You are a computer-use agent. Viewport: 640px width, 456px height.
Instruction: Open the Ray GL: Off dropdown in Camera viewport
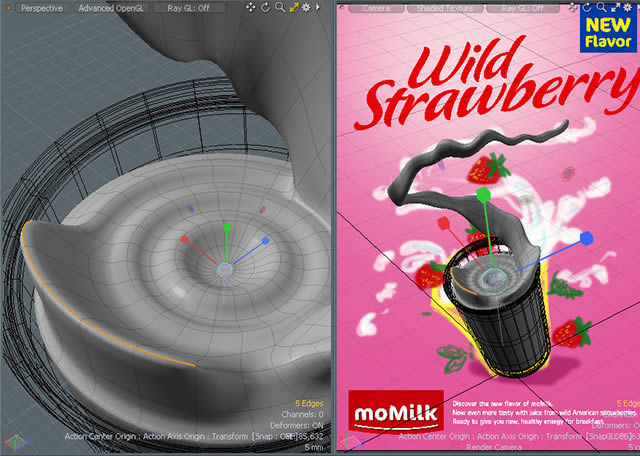point(522,8)
